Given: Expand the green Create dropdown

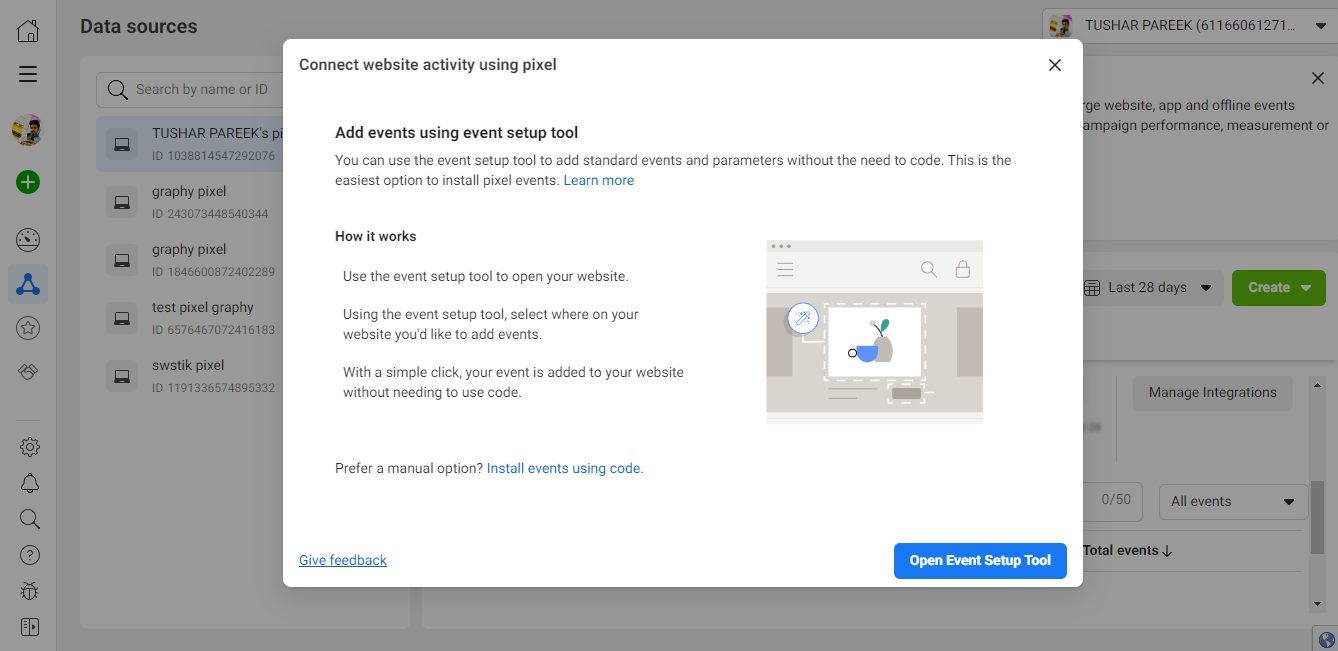Looking at the screenshot, I should (x=1279, y=288).
